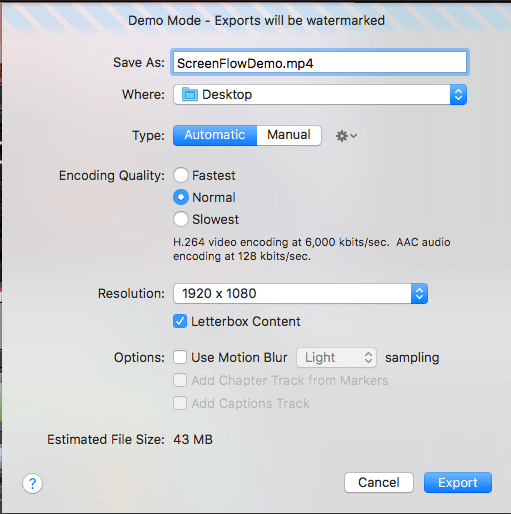Open the Where location dropdown showing Desktop
Viewport: 511px width, 514px height.
tap(320, 95)
